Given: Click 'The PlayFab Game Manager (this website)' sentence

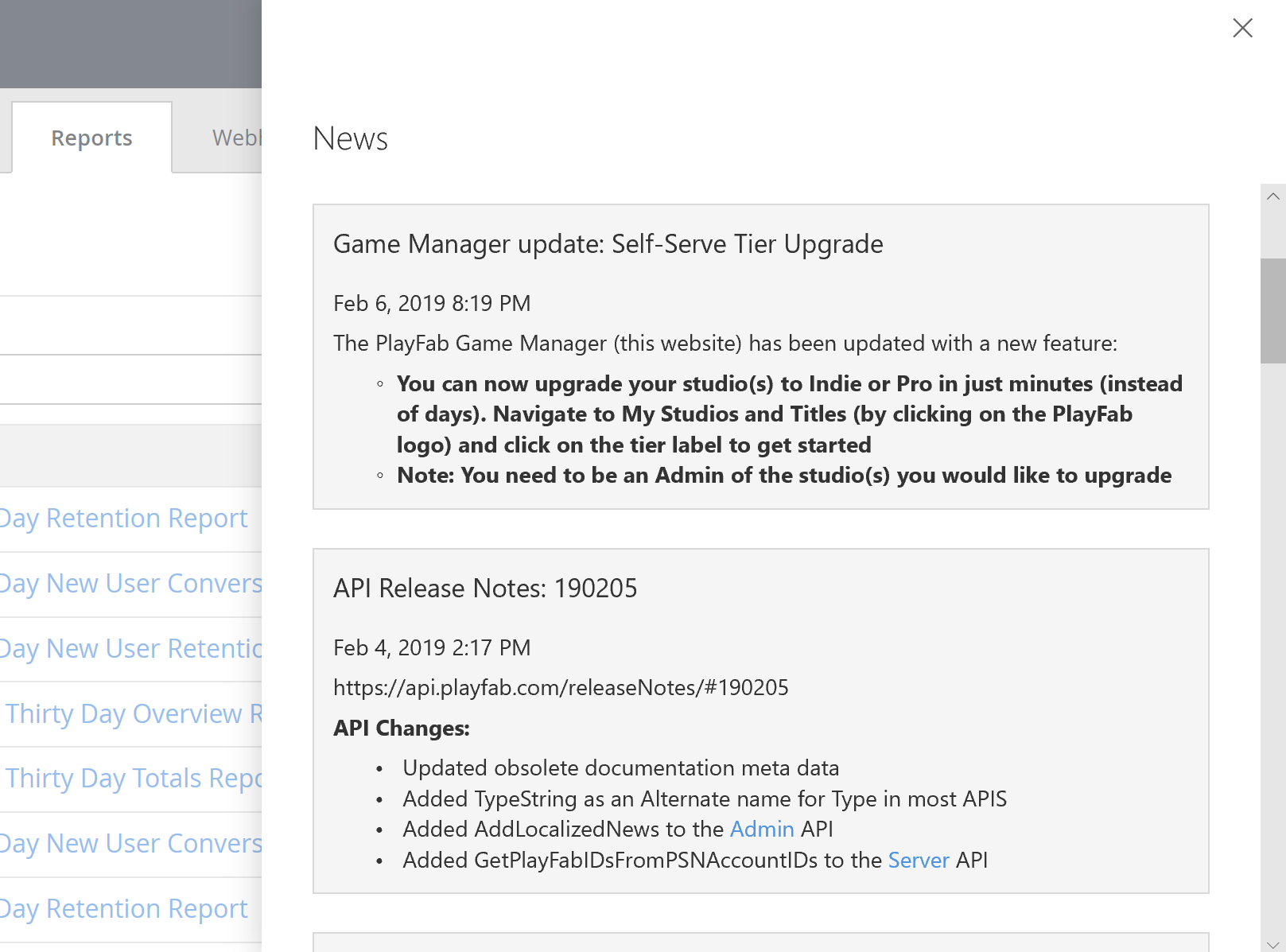Looking at the screenshot, I should [725, 344].
